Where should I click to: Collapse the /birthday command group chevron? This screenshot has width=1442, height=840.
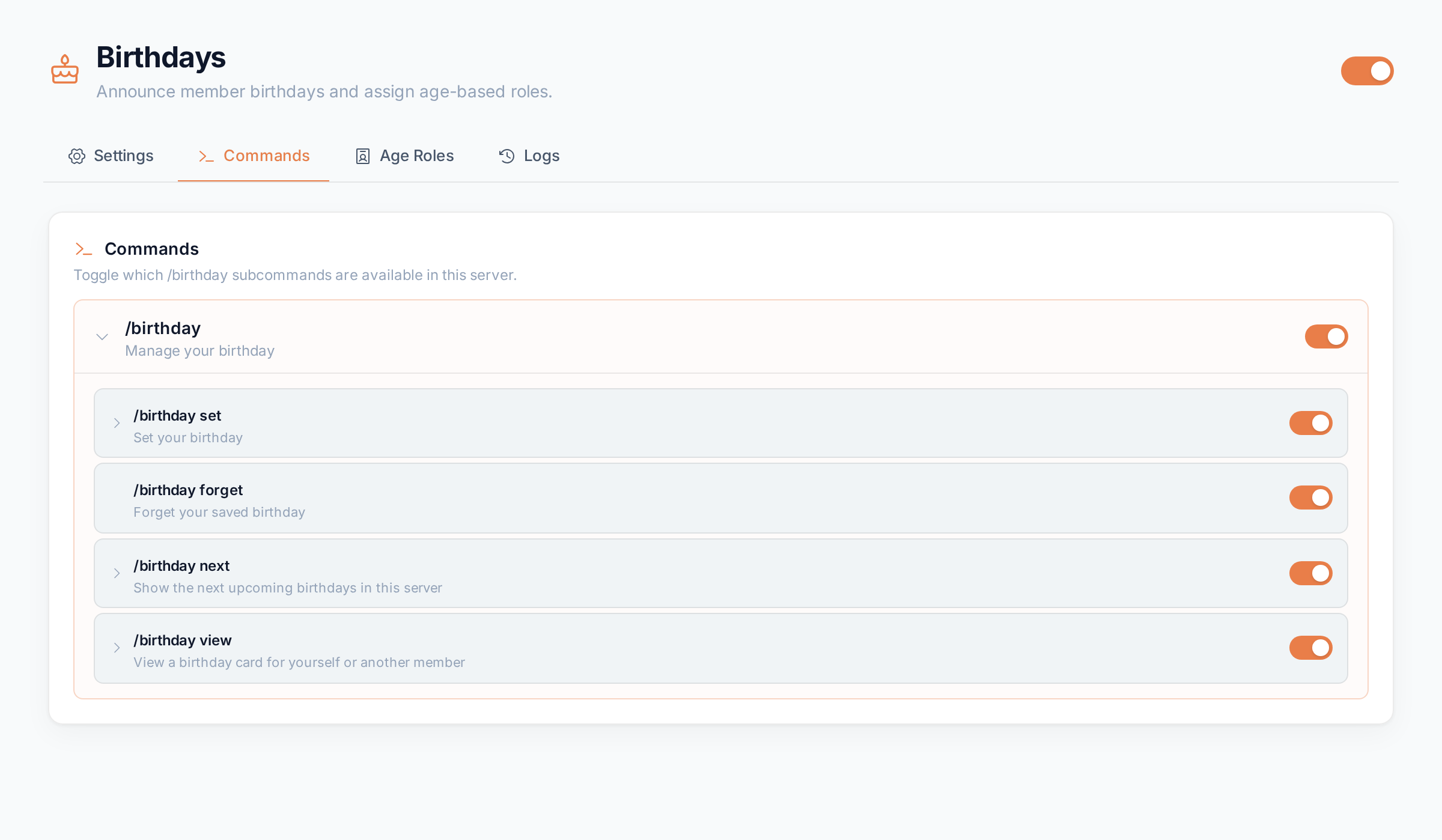(102, 336)
